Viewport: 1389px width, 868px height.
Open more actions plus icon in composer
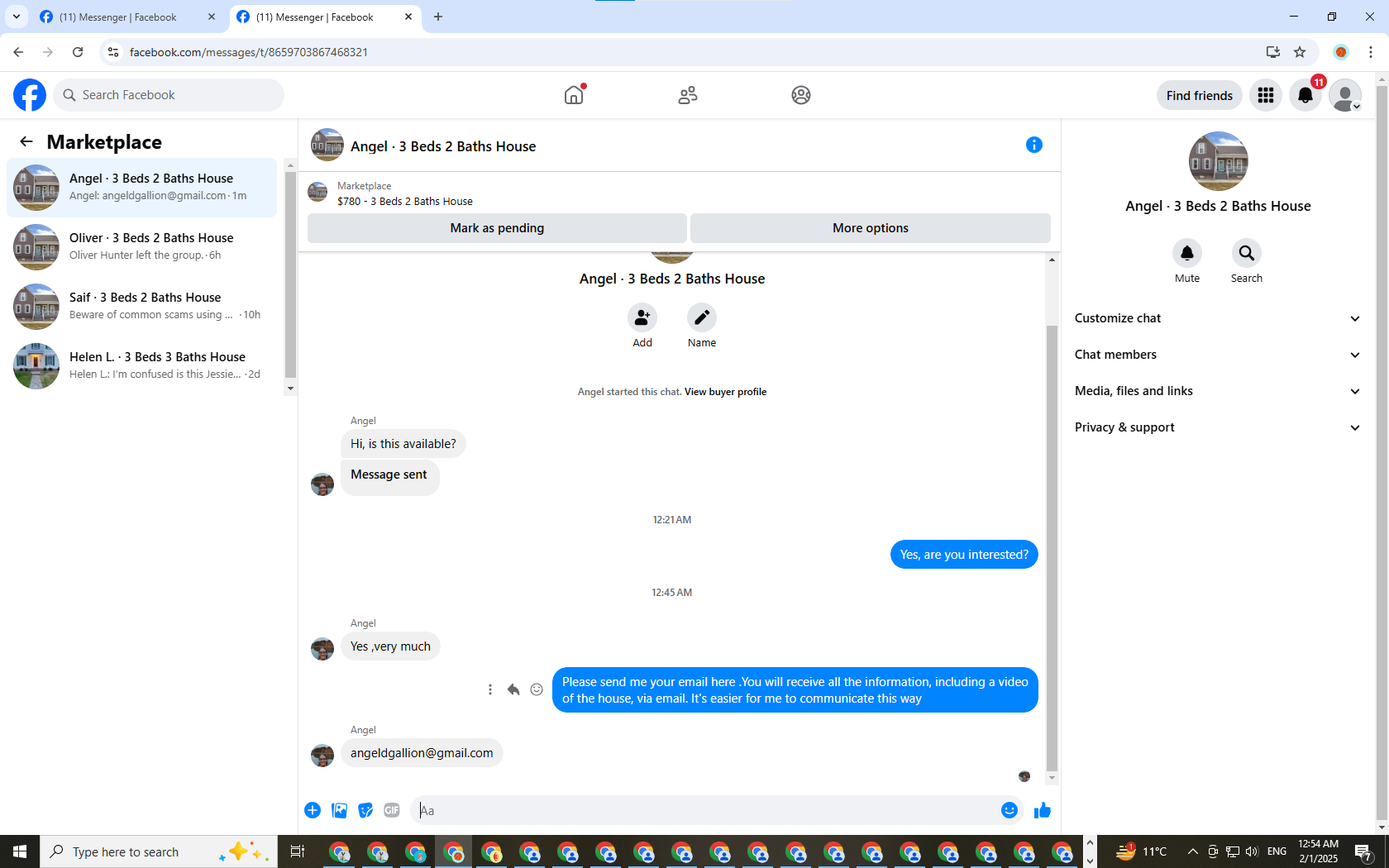(313, 810)
